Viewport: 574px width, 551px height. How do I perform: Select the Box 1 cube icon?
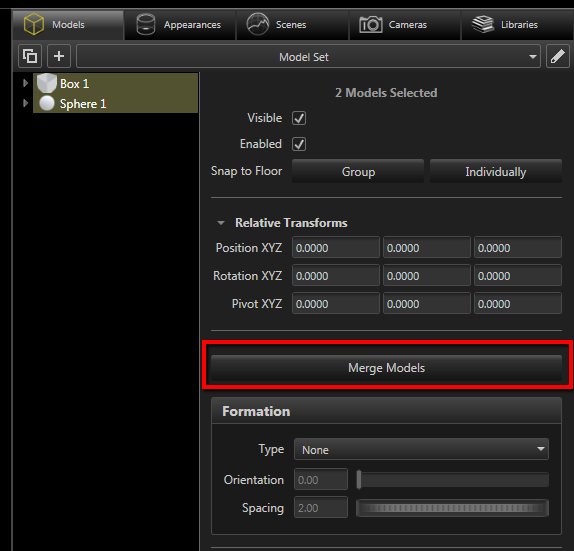pos(47,83)
